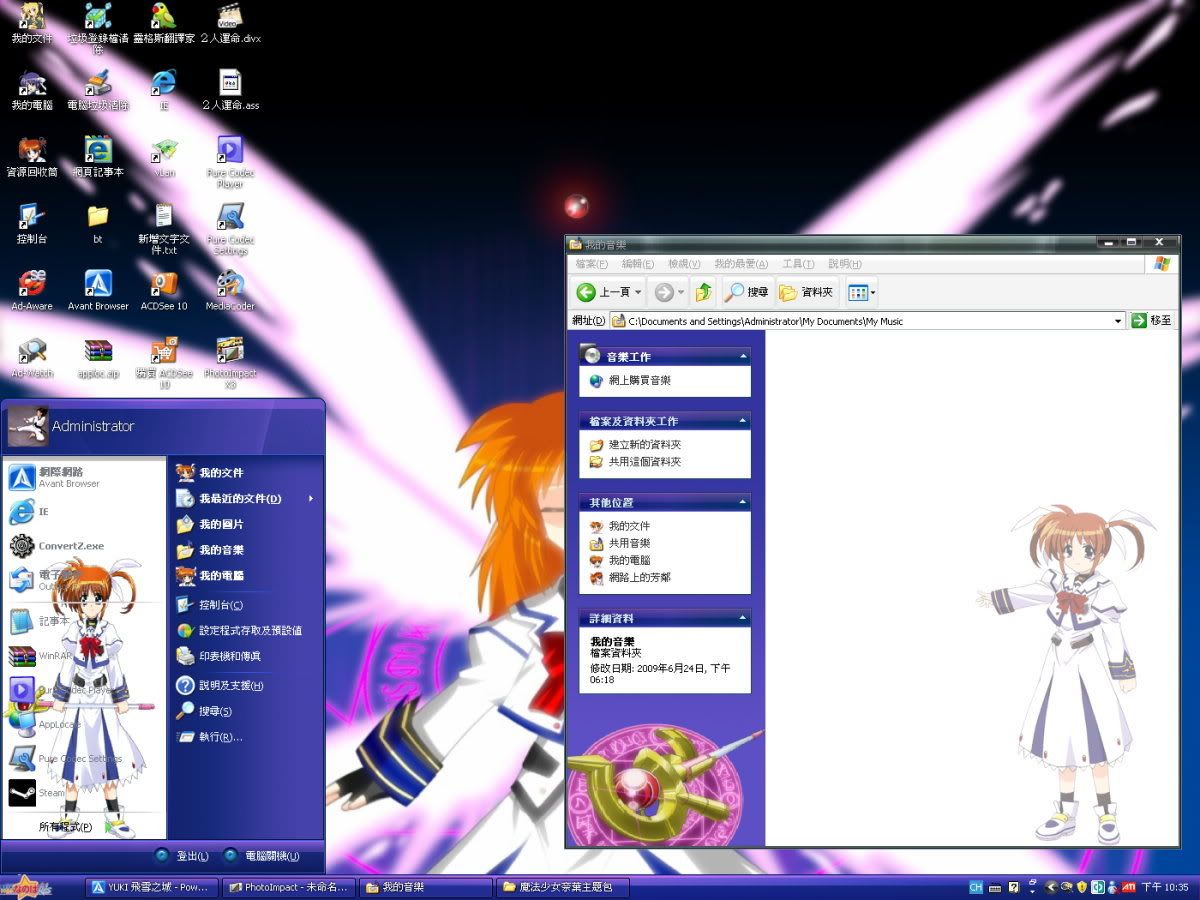Open the 工具(T) menu
Image resolution: width=1200 pixels, height=900 pixels.
point(798,264)
